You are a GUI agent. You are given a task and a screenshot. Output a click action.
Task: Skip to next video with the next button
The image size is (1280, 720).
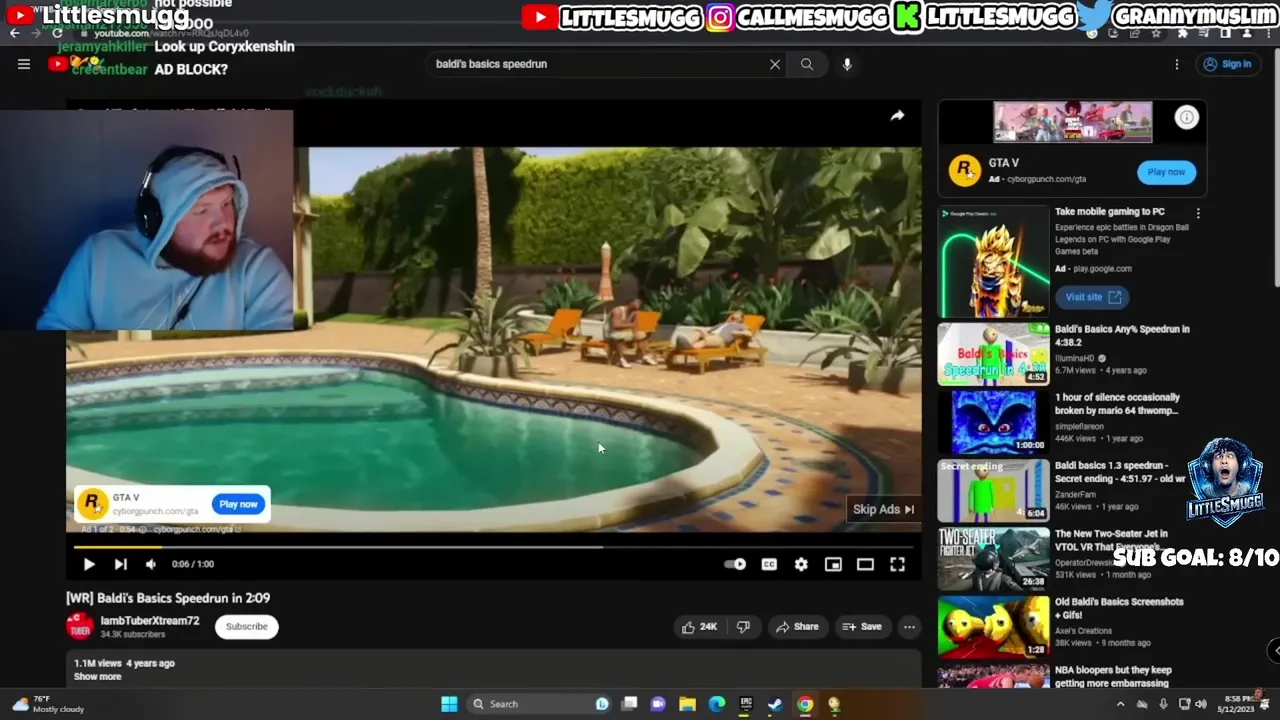point(120,564)
